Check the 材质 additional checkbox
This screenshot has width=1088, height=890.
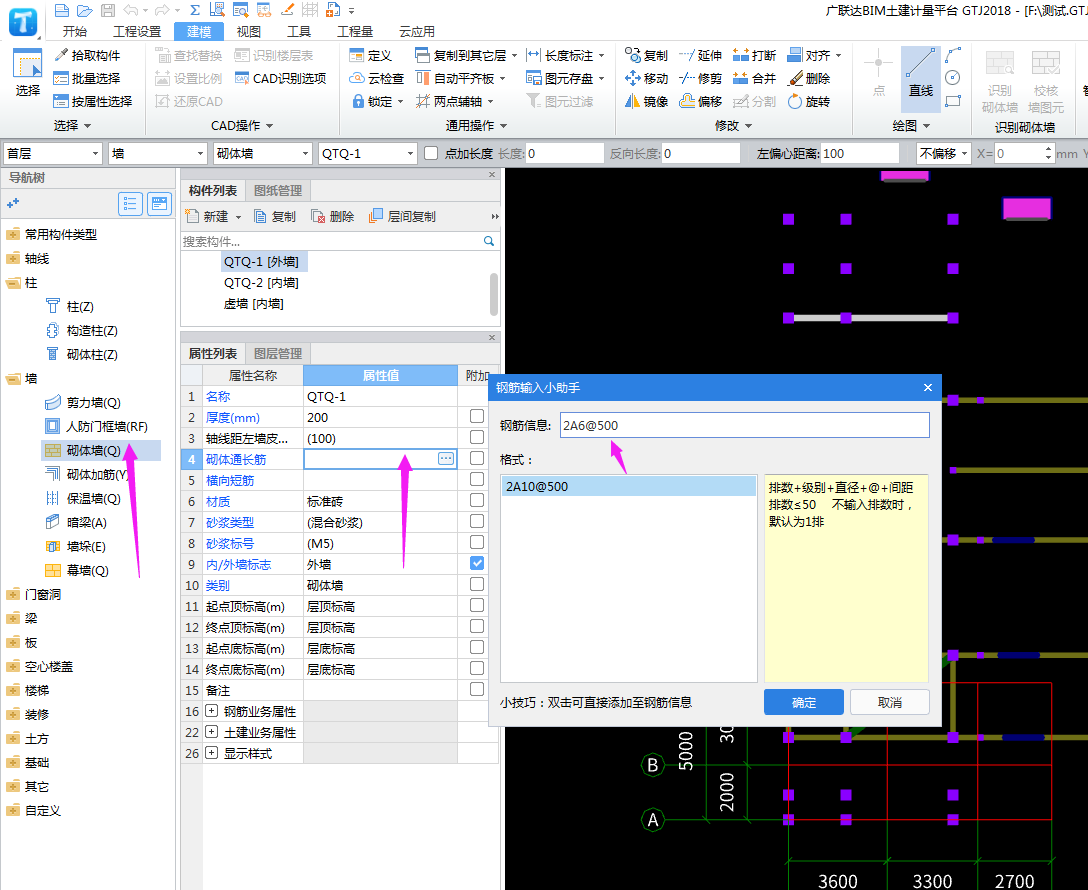pos(477,500)
